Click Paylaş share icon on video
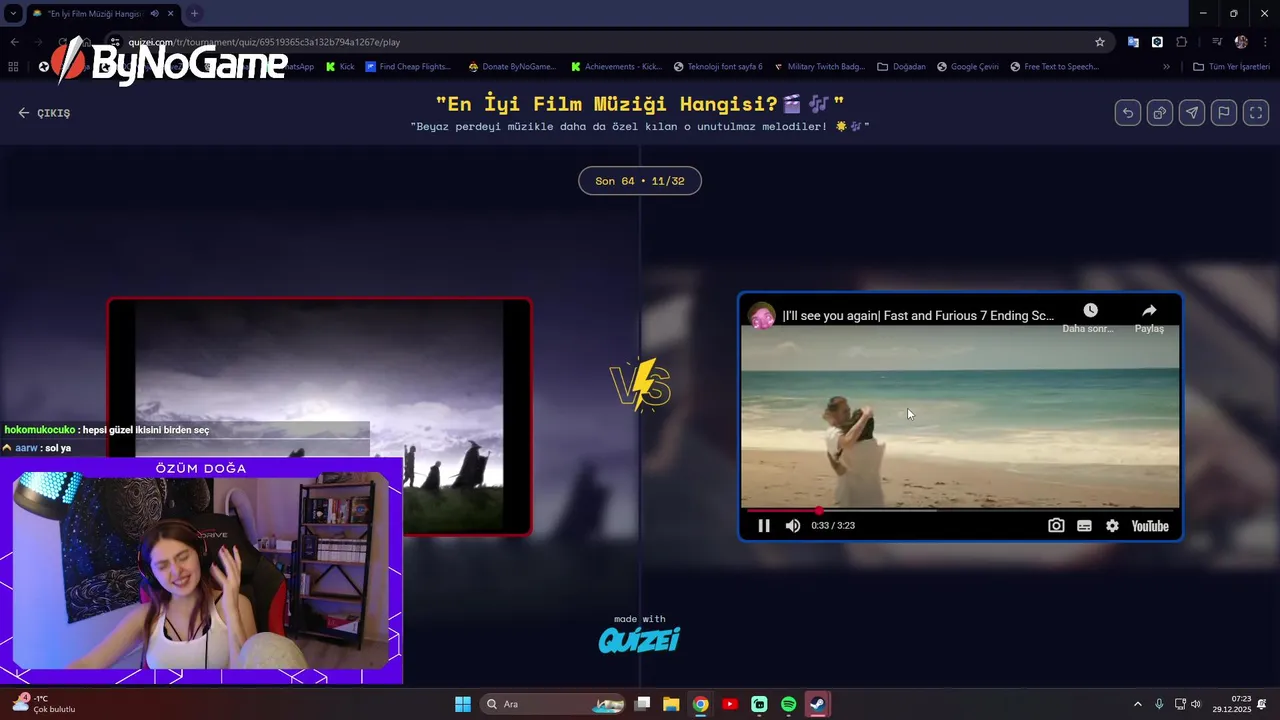This screenshot has height=720, width=1280. [x=1149, y=317]
